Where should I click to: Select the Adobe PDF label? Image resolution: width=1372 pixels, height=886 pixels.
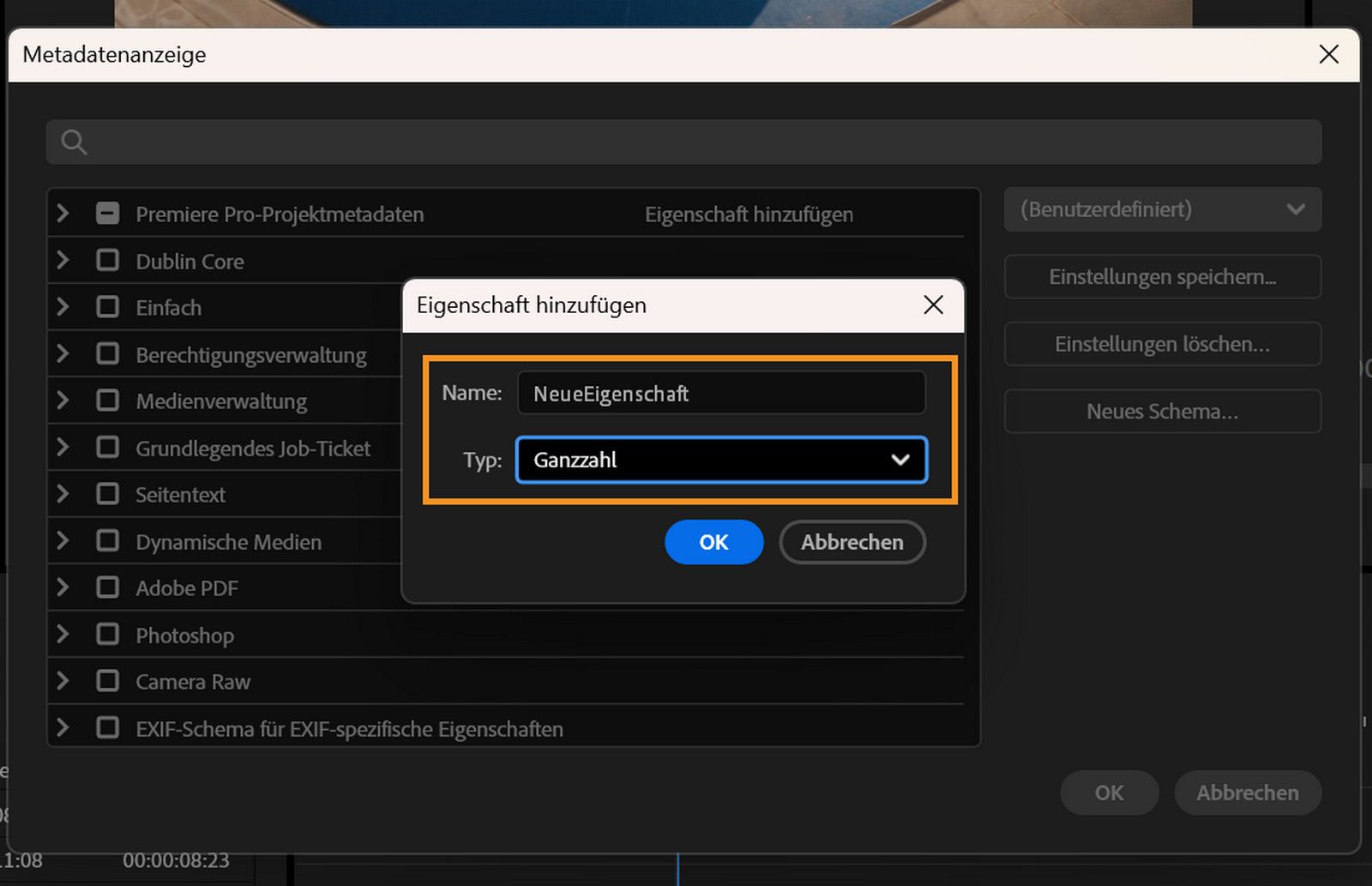tap(187, 588)
